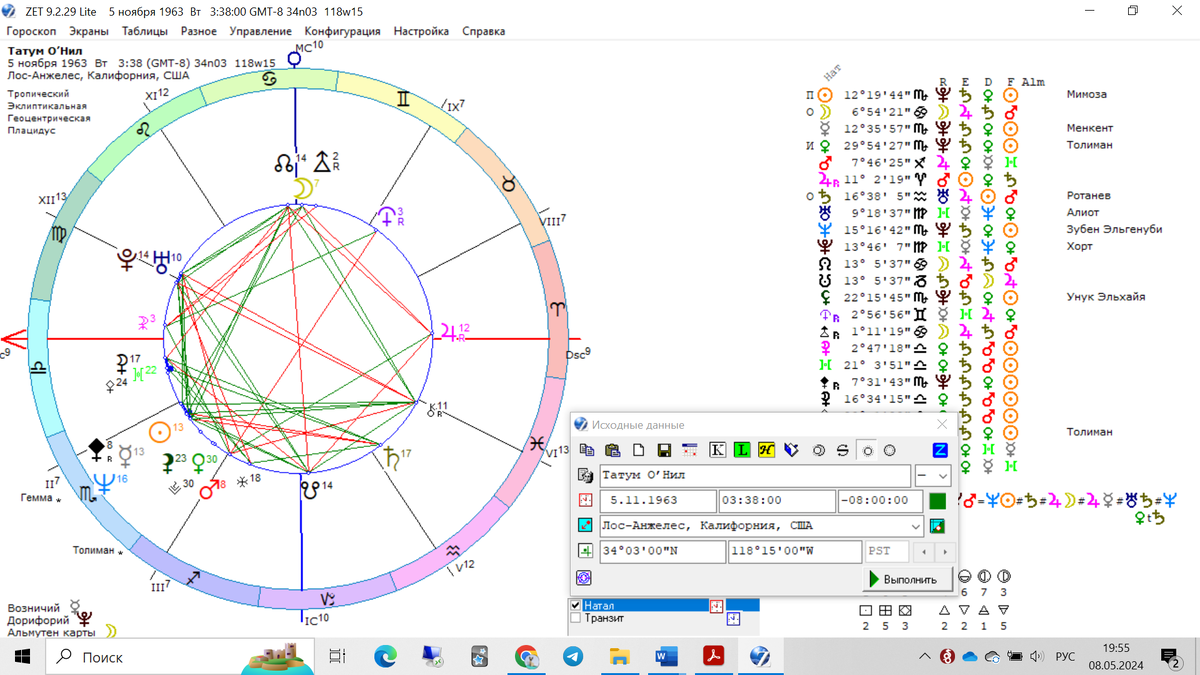Click the Sun glyph on the chart wheel

tap(159, 432)
